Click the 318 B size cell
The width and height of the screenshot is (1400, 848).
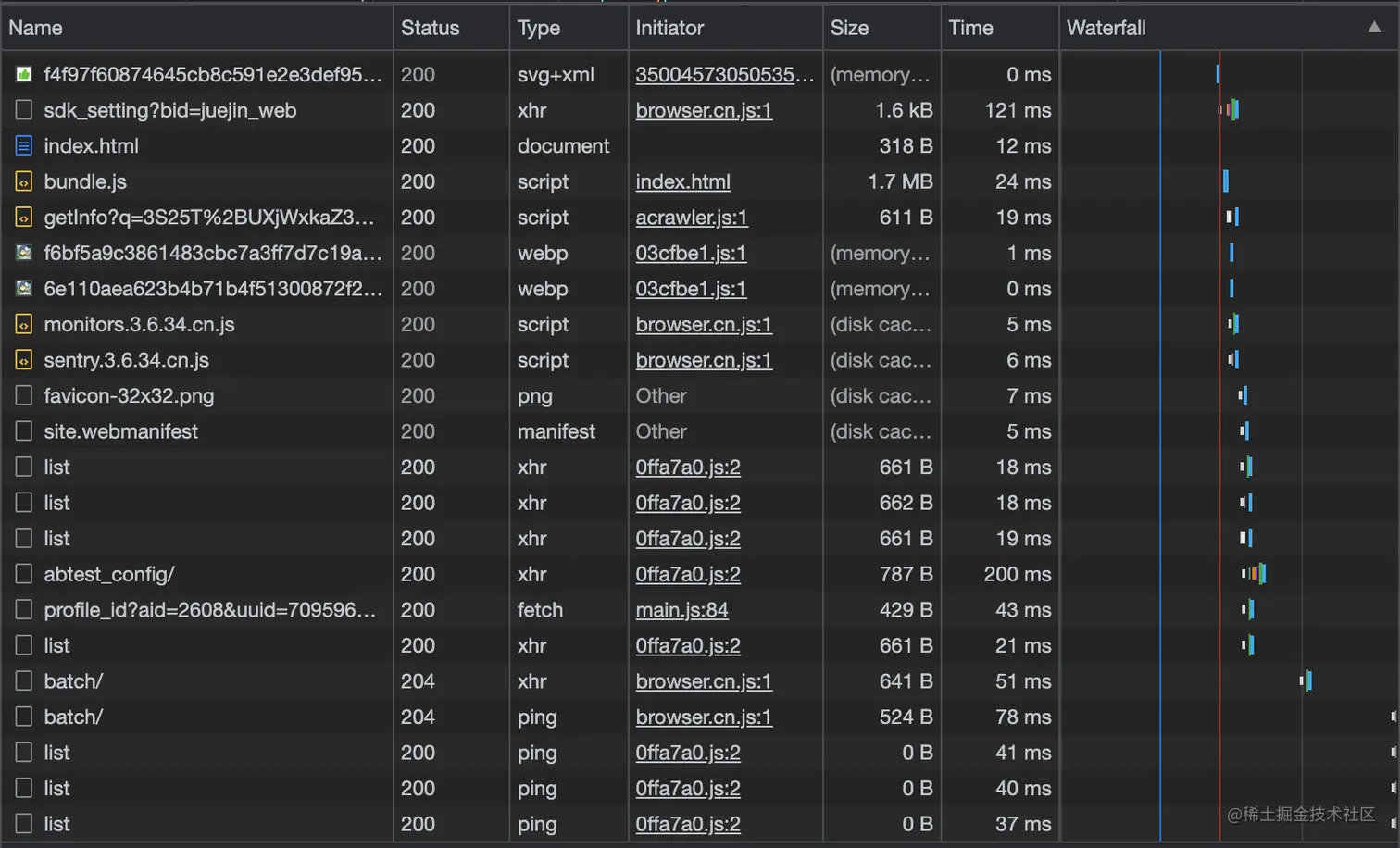tap(906, 145)
